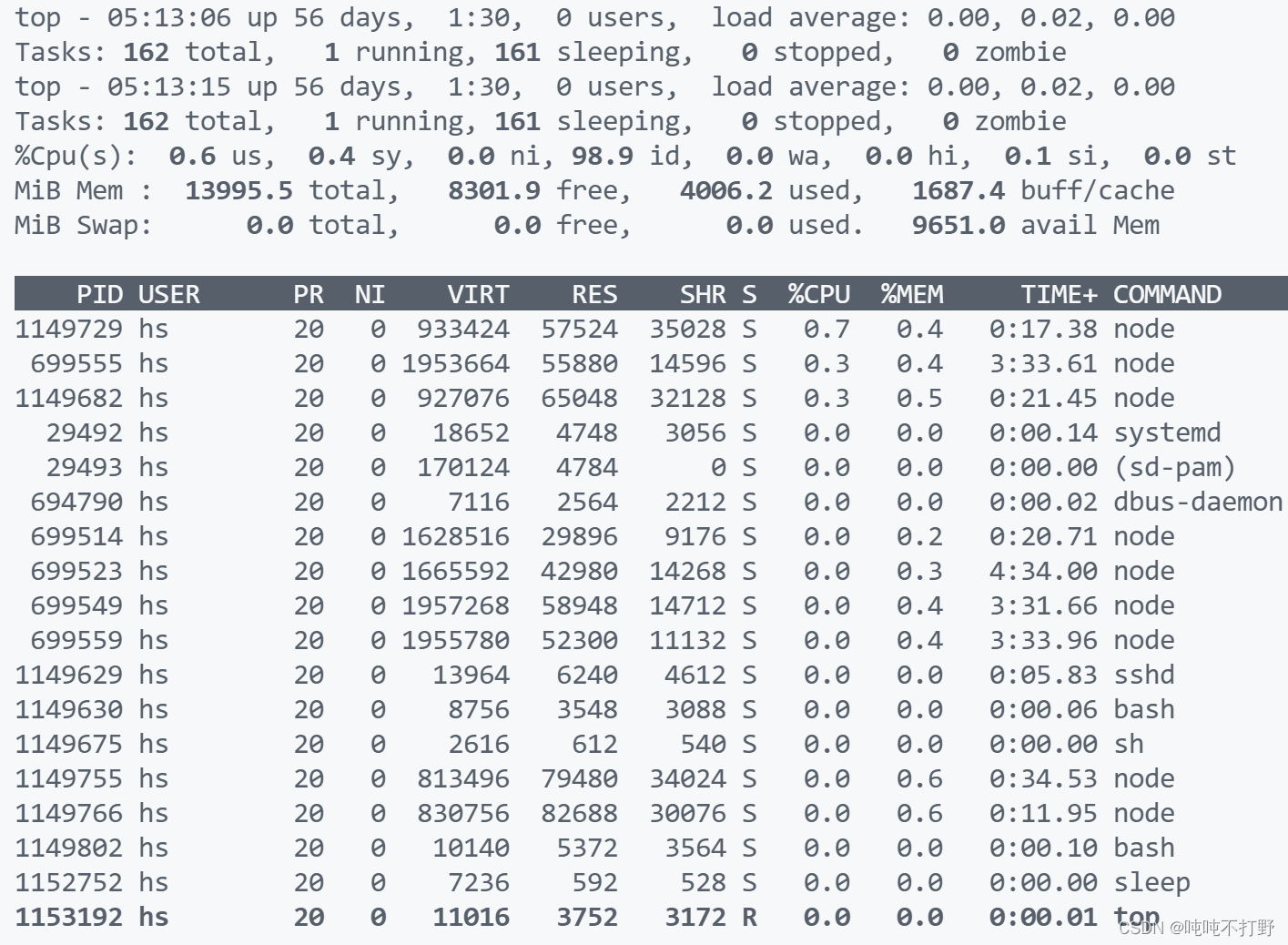
Task: Select PID 1153192 in process list
Action: [x=68, y=917]
